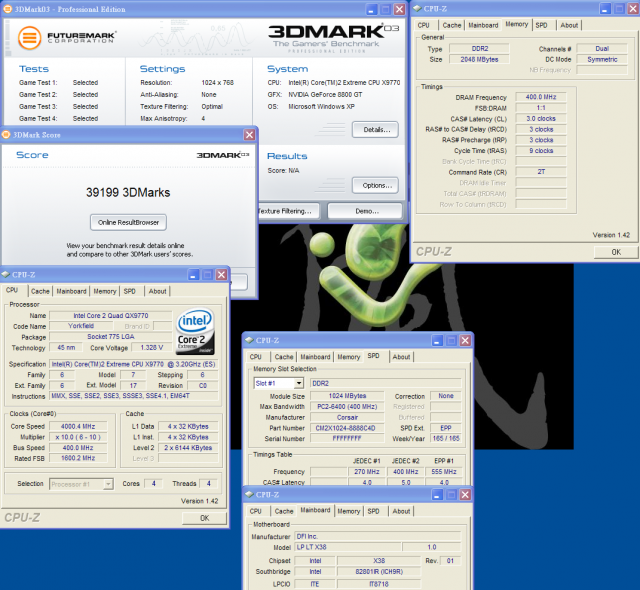Select About tab in the Memory CPU-Z window
The image size is (640, 590).
(x=569, y=25)
